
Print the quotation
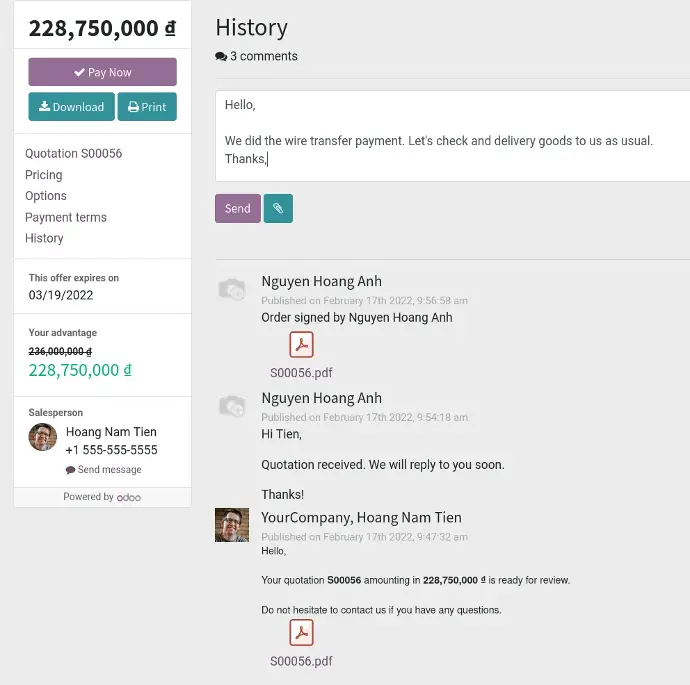147,107
